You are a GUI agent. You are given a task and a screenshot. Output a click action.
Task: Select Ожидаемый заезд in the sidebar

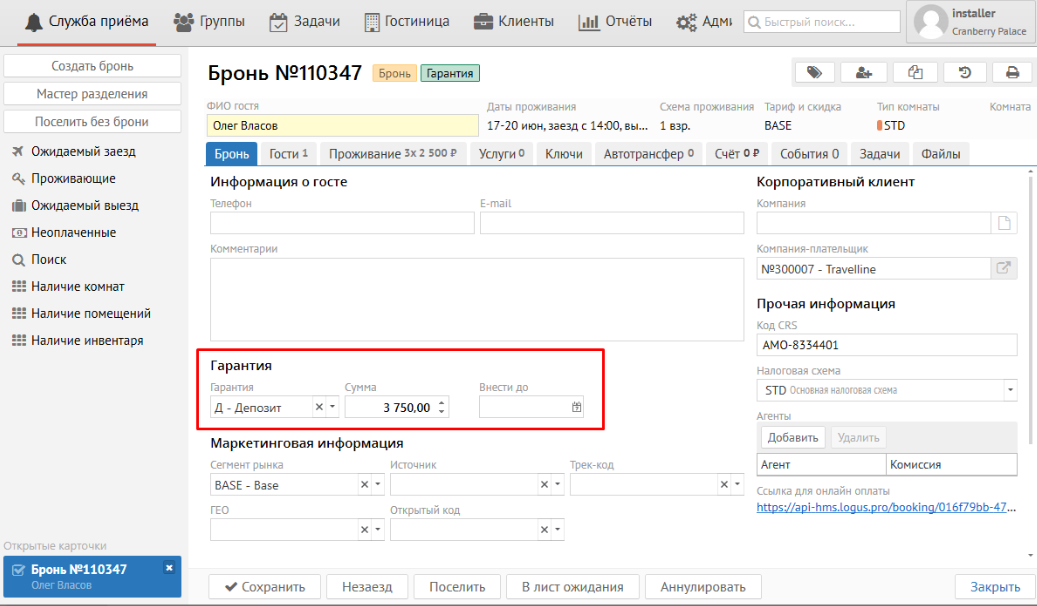click(83, 152)
